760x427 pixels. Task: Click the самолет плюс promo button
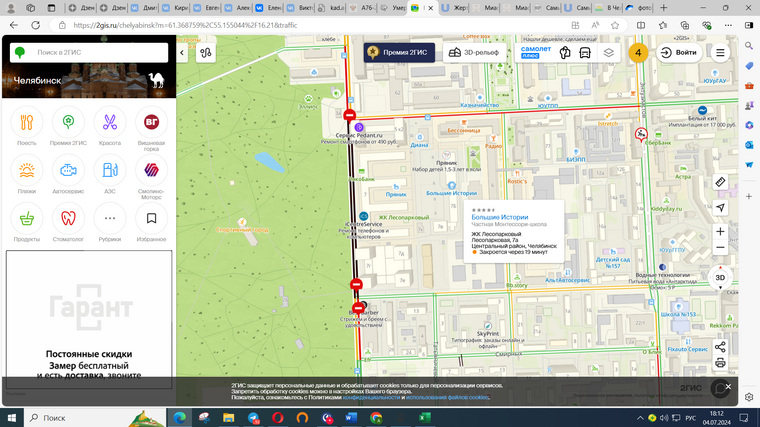coord(536,52)
